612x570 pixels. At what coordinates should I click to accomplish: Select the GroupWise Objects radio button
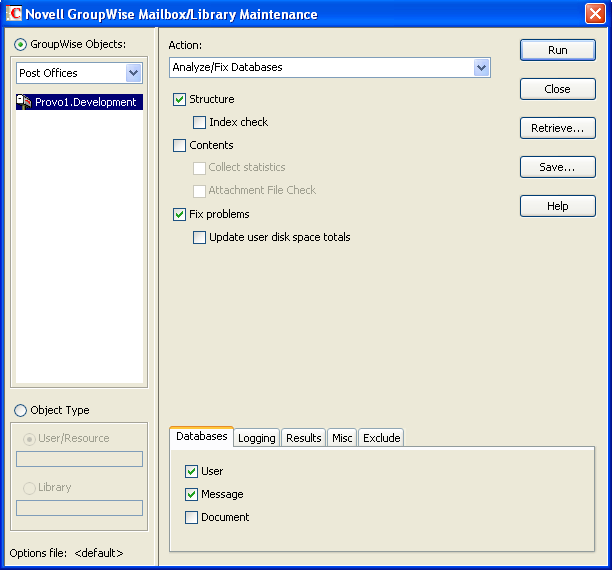pos(21,45)
